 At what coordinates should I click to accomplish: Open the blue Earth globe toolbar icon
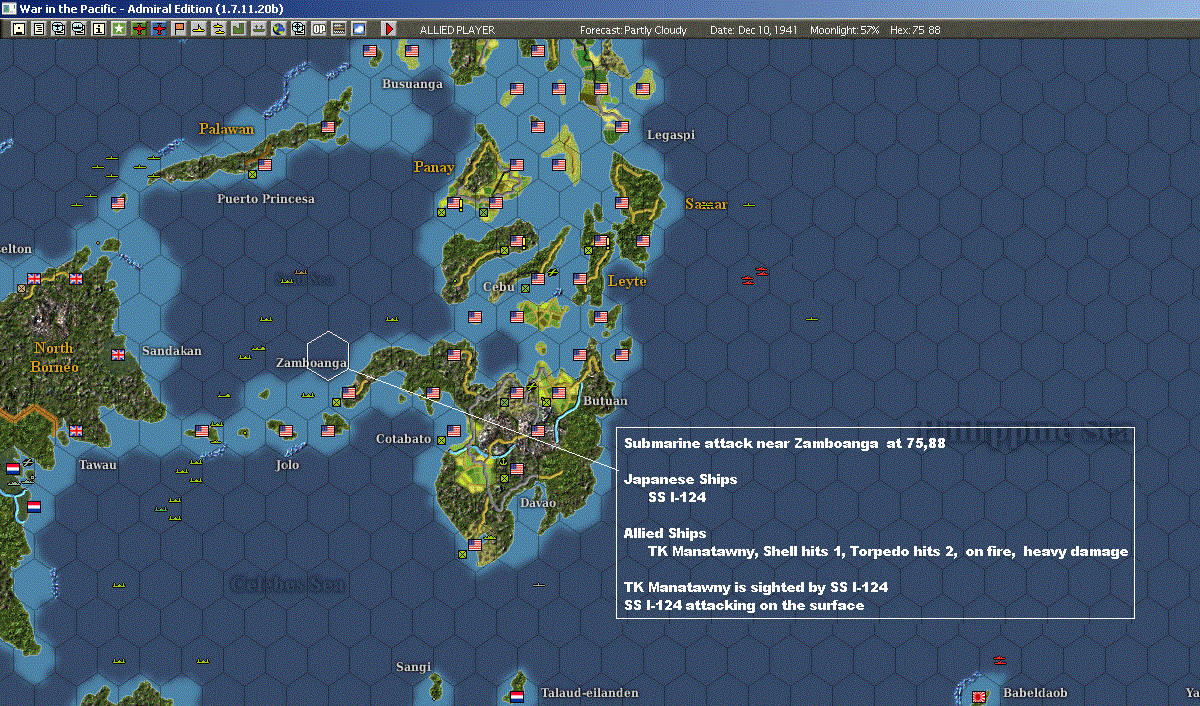click(278, 29)
